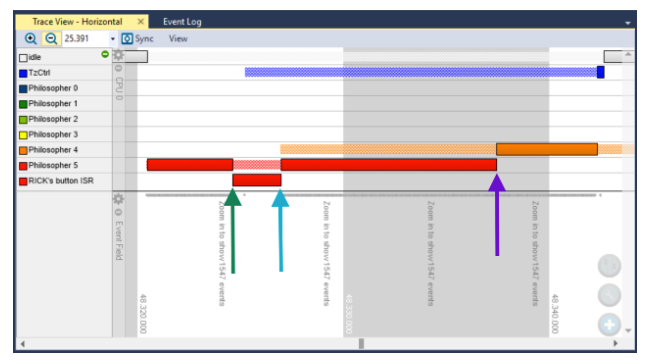Click the Philosopher 1 green swatch
The width and height of the screenshot is (650, 364).
tap(23, 104)
